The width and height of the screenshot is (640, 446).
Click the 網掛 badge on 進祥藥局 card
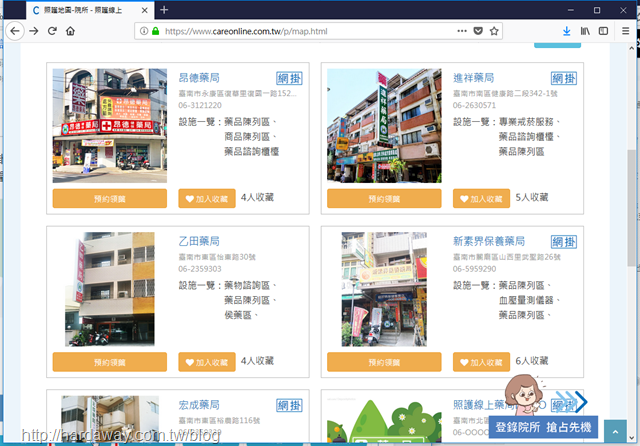pos(564,78)
